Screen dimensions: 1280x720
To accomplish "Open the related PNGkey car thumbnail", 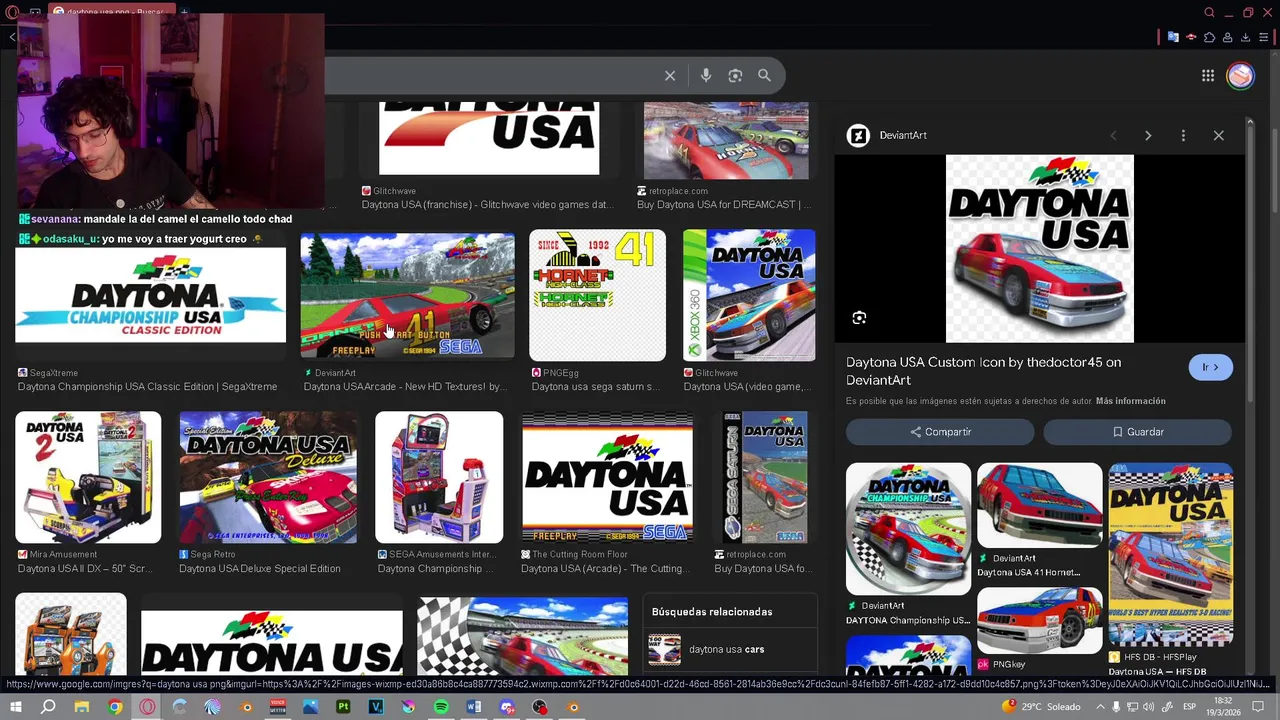I will [1040, 621].
